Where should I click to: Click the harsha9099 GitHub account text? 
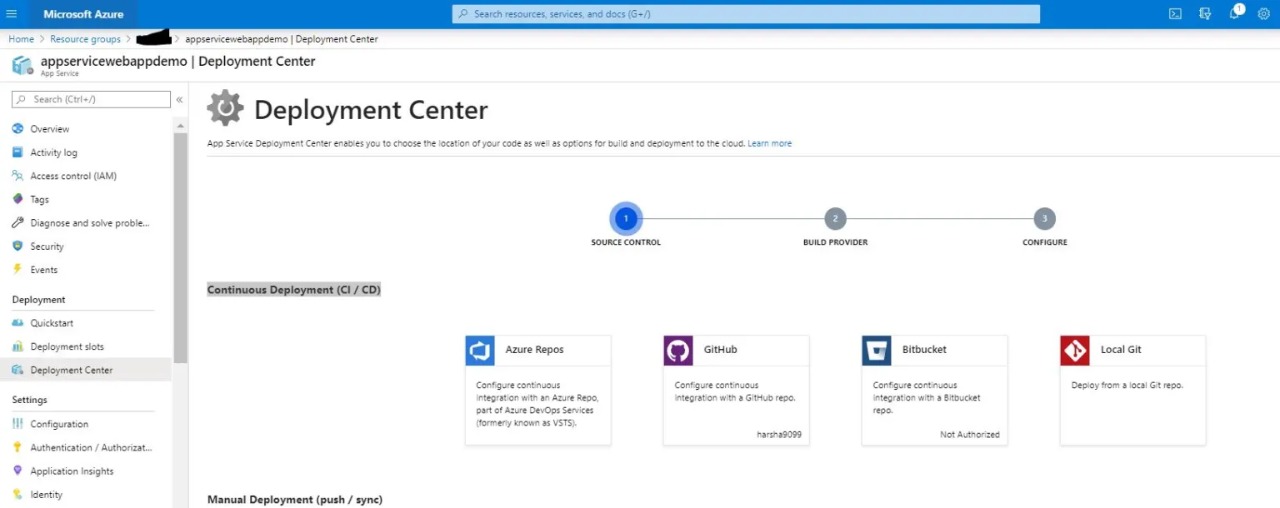(780, 435)
